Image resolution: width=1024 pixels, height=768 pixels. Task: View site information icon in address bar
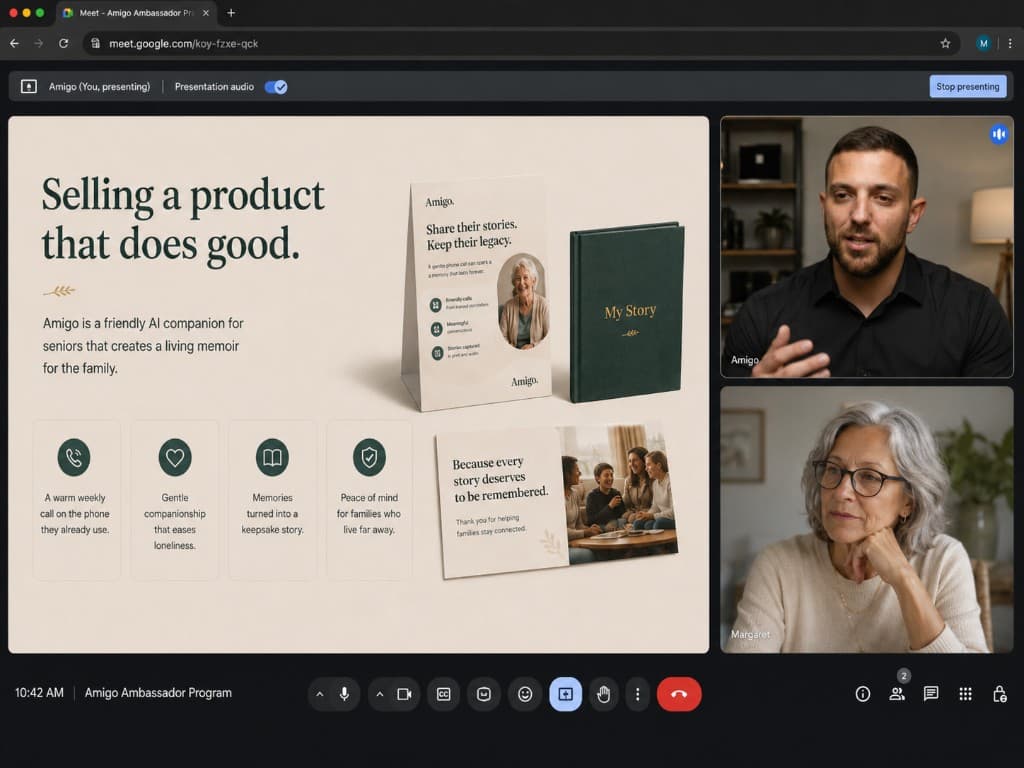[95, 43]
